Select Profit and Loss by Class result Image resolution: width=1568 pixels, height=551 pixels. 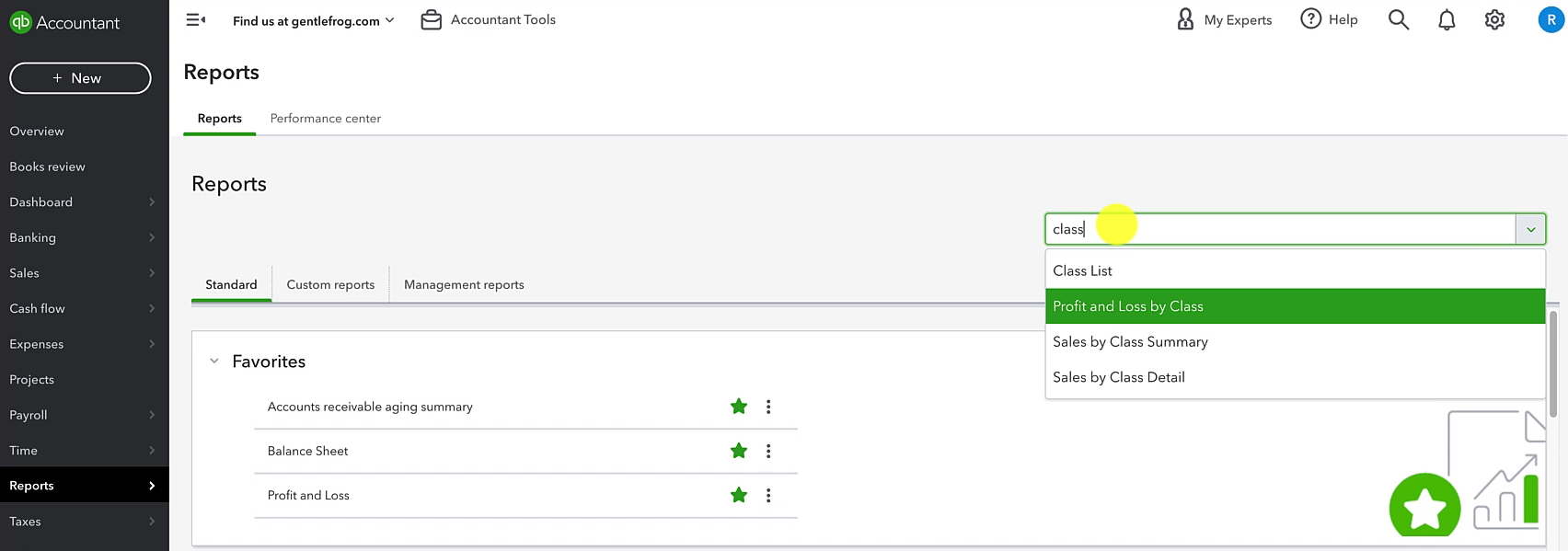(x=1295, y=306)
